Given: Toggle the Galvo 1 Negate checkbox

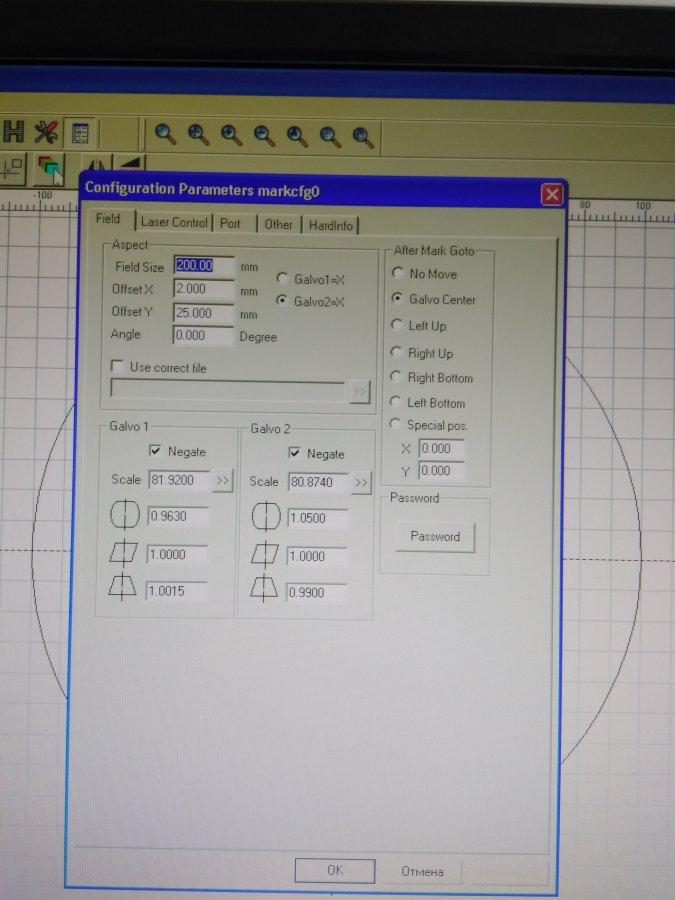Looking at the screenshot, I should 156,452.
